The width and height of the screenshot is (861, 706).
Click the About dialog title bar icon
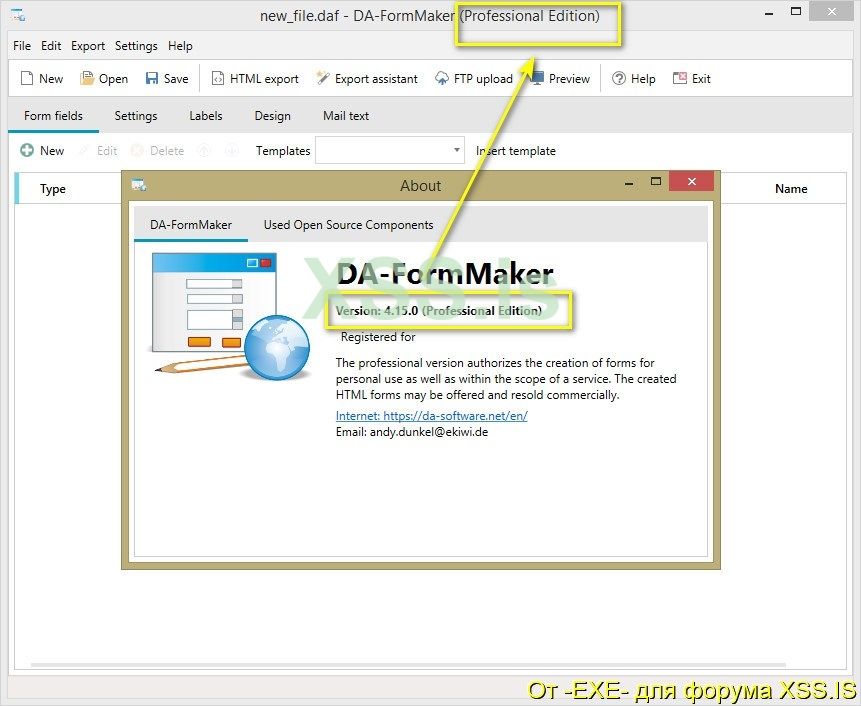pos(139,185)
